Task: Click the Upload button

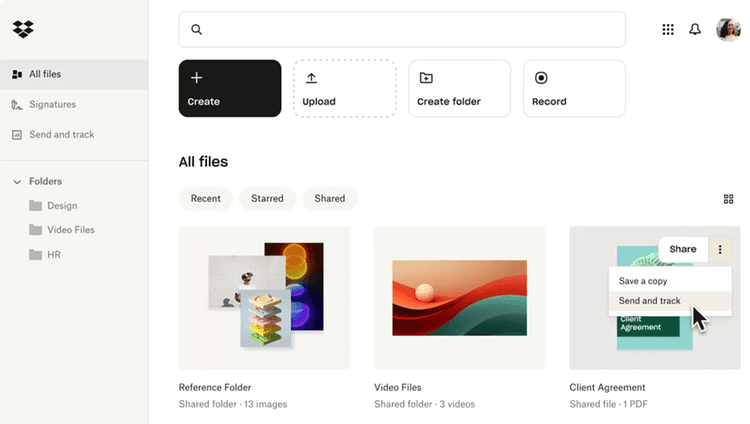Action: click(x=344, y=88)
